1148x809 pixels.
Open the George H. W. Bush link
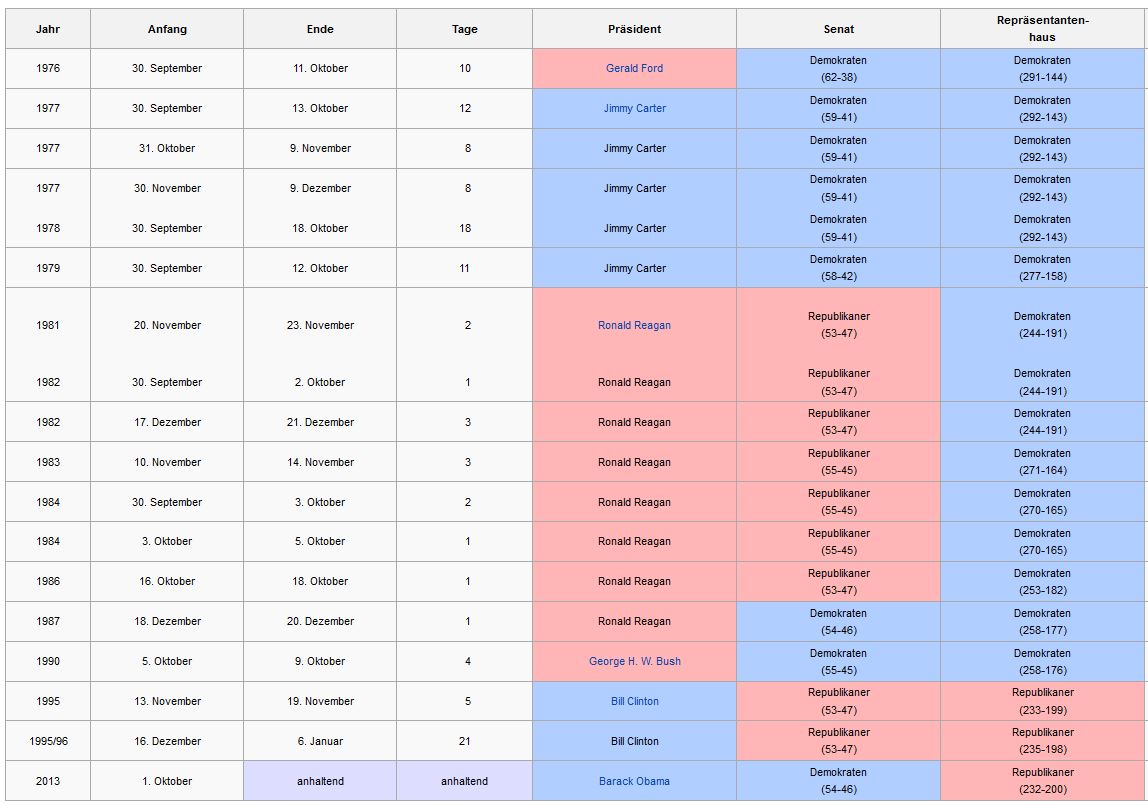tap(634, 662)
